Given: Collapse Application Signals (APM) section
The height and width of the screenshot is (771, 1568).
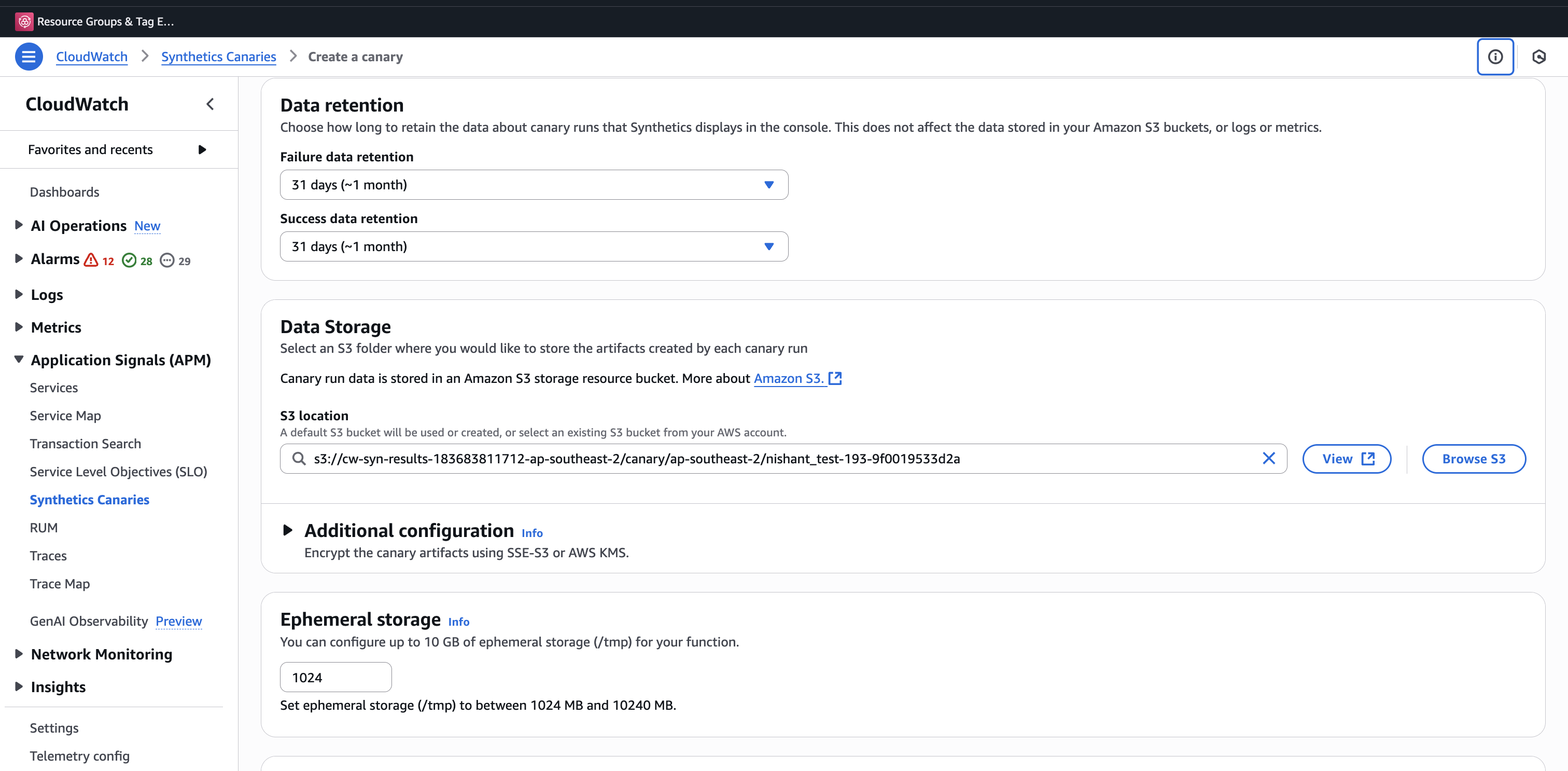Looking at the screenshot, I should click(18, 360).
